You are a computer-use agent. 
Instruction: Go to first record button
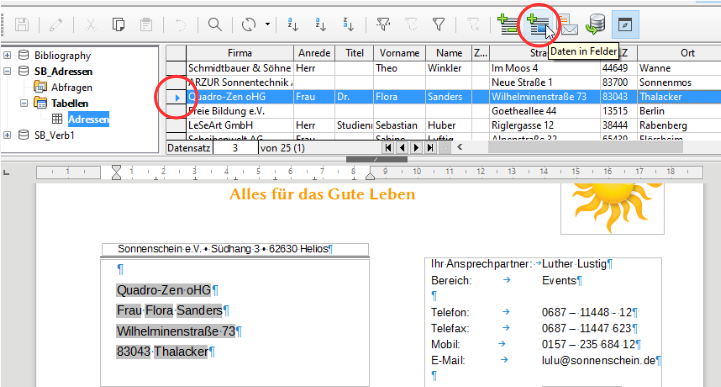[388, 148]
